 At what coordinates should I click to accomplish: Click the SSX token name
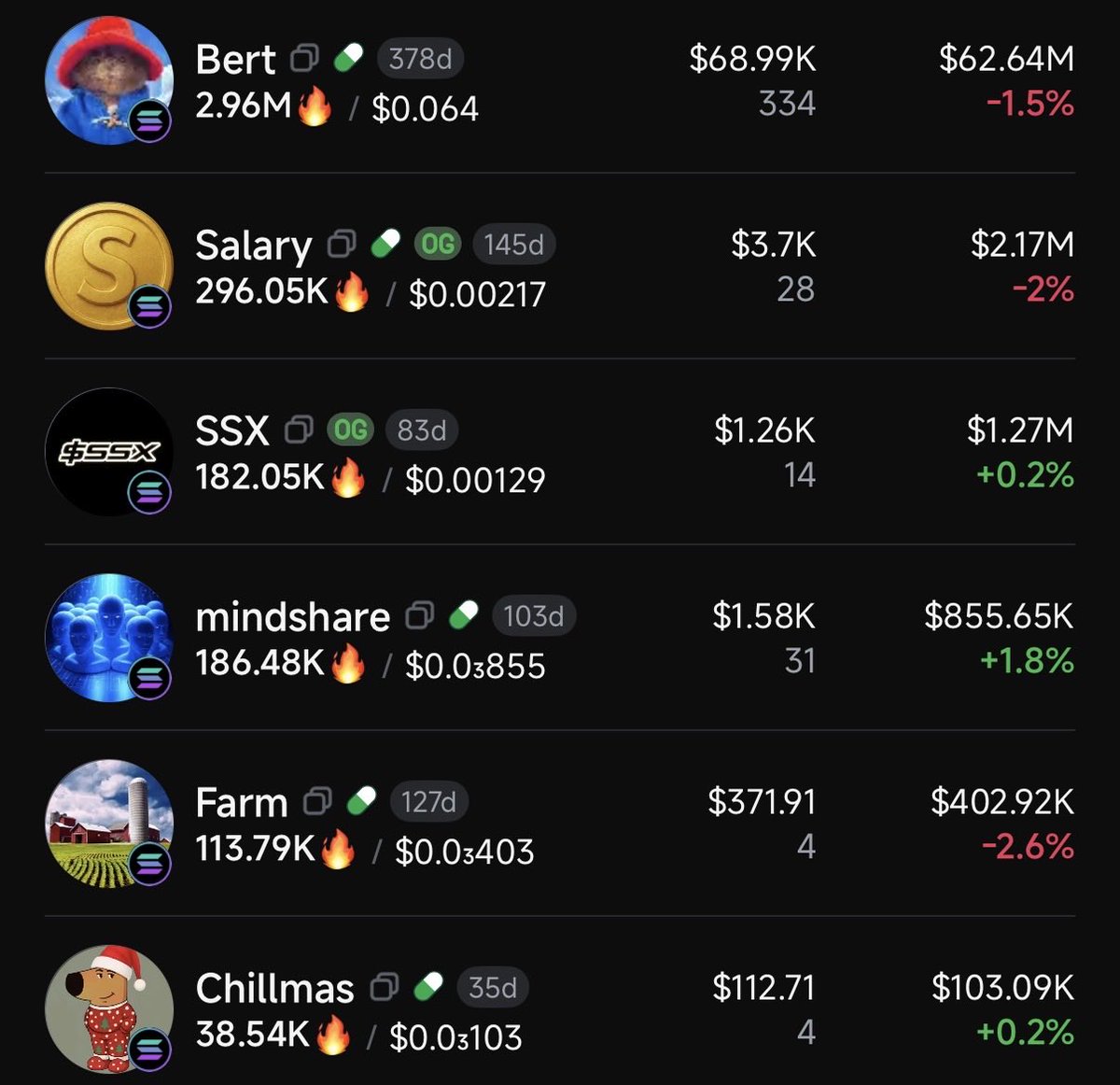(x=231, y=430)
